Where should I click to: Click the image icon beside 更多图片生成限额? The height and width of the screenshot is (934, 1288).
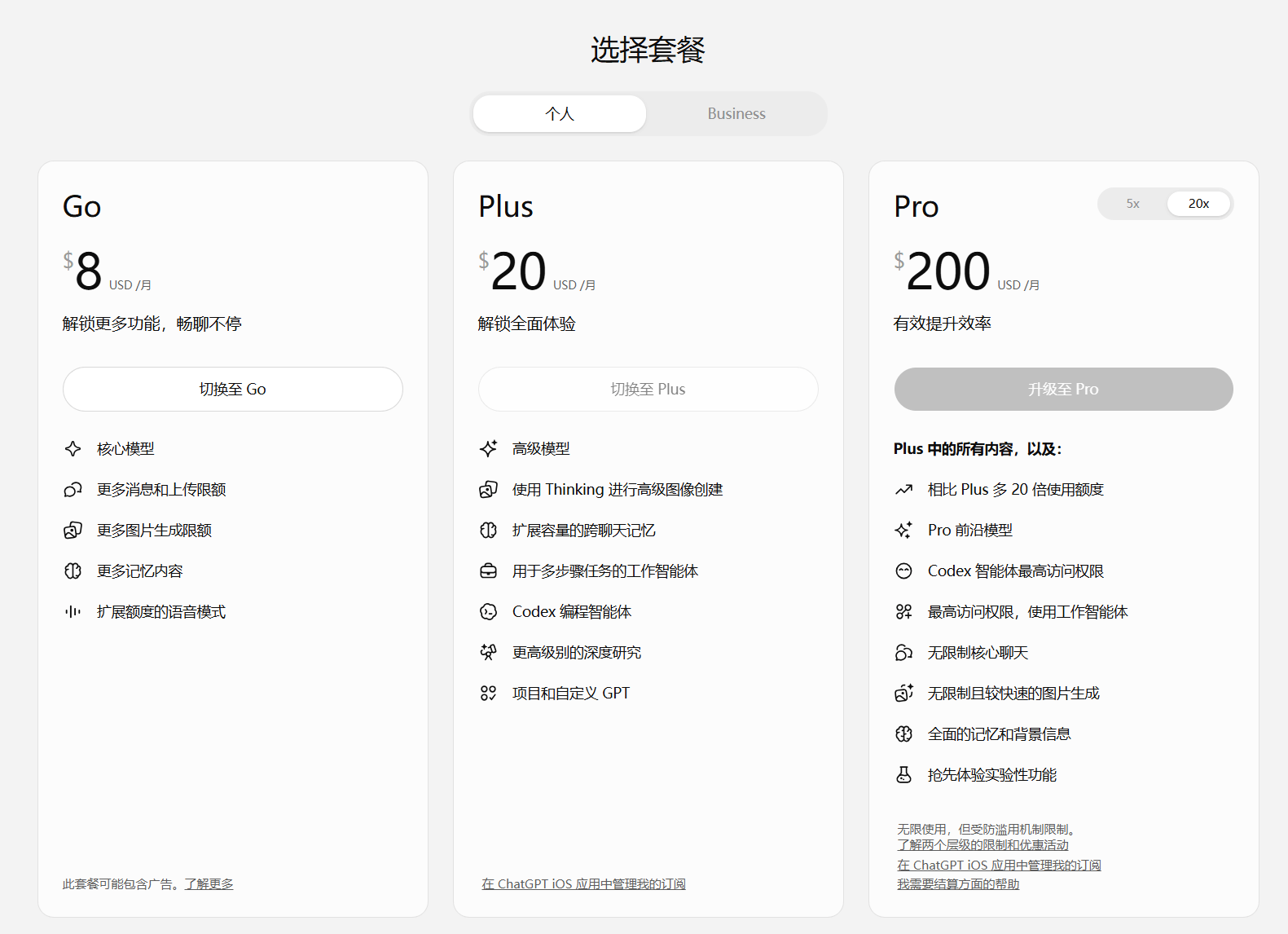pyautogui.click(x=73, y=531)
